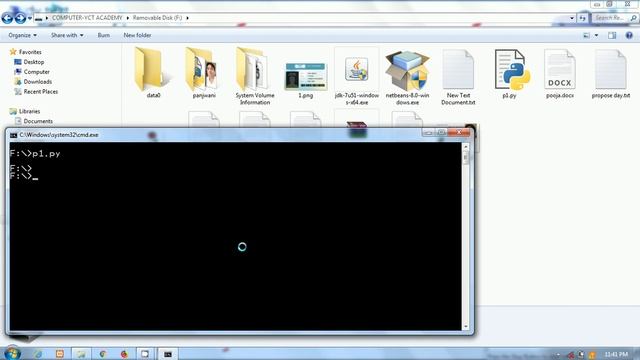Select the panjwani folder
640x360 pixels.
click(204, 73)
